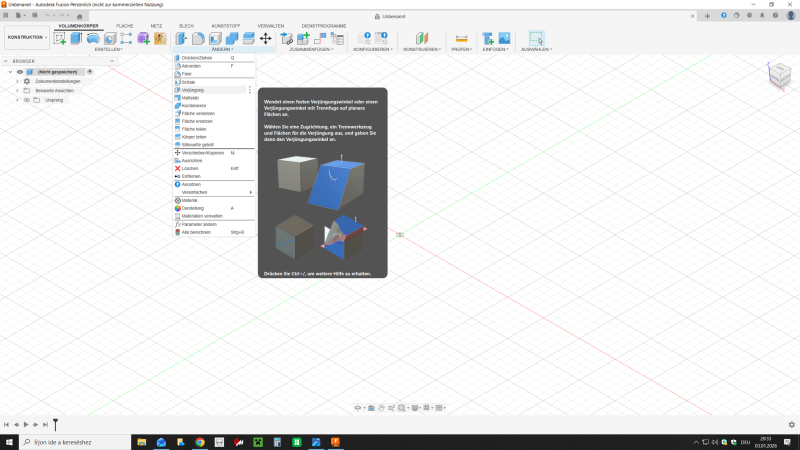The width and height of the screenshot is (800, 450).
Task: Activate the radio button next to (Nicht gespeichert)
Action: coord(90,72)
